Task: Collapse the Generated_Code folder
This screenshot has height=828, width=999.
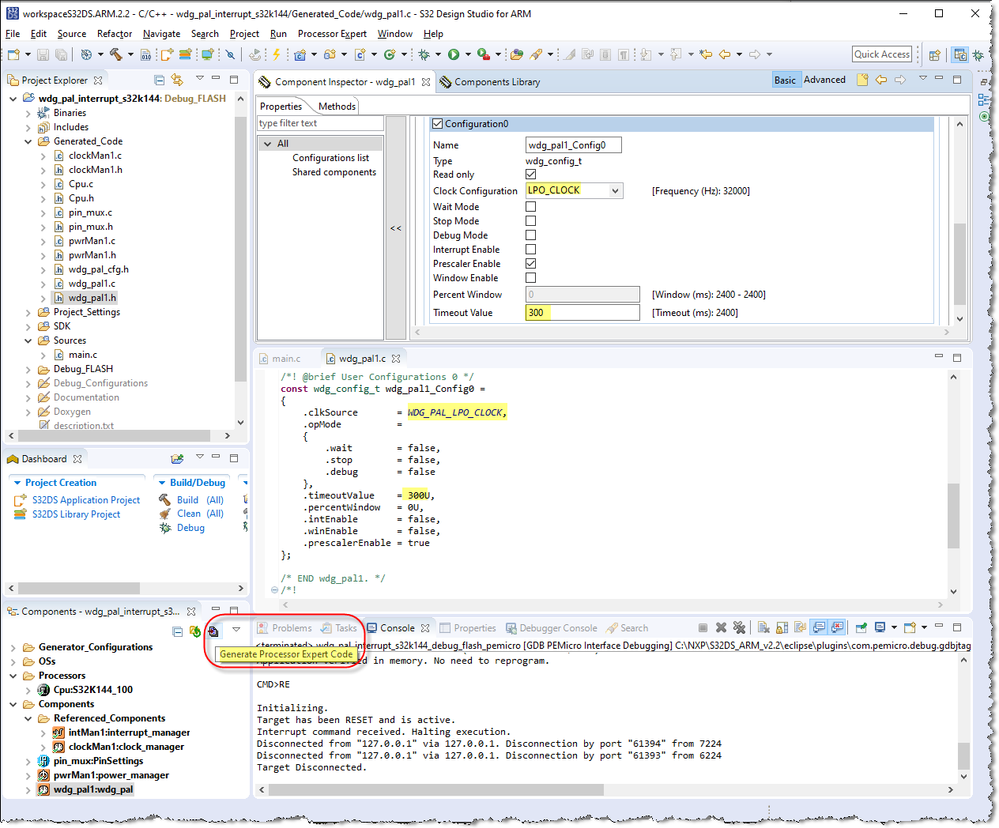Action: [x=28, y=141]
